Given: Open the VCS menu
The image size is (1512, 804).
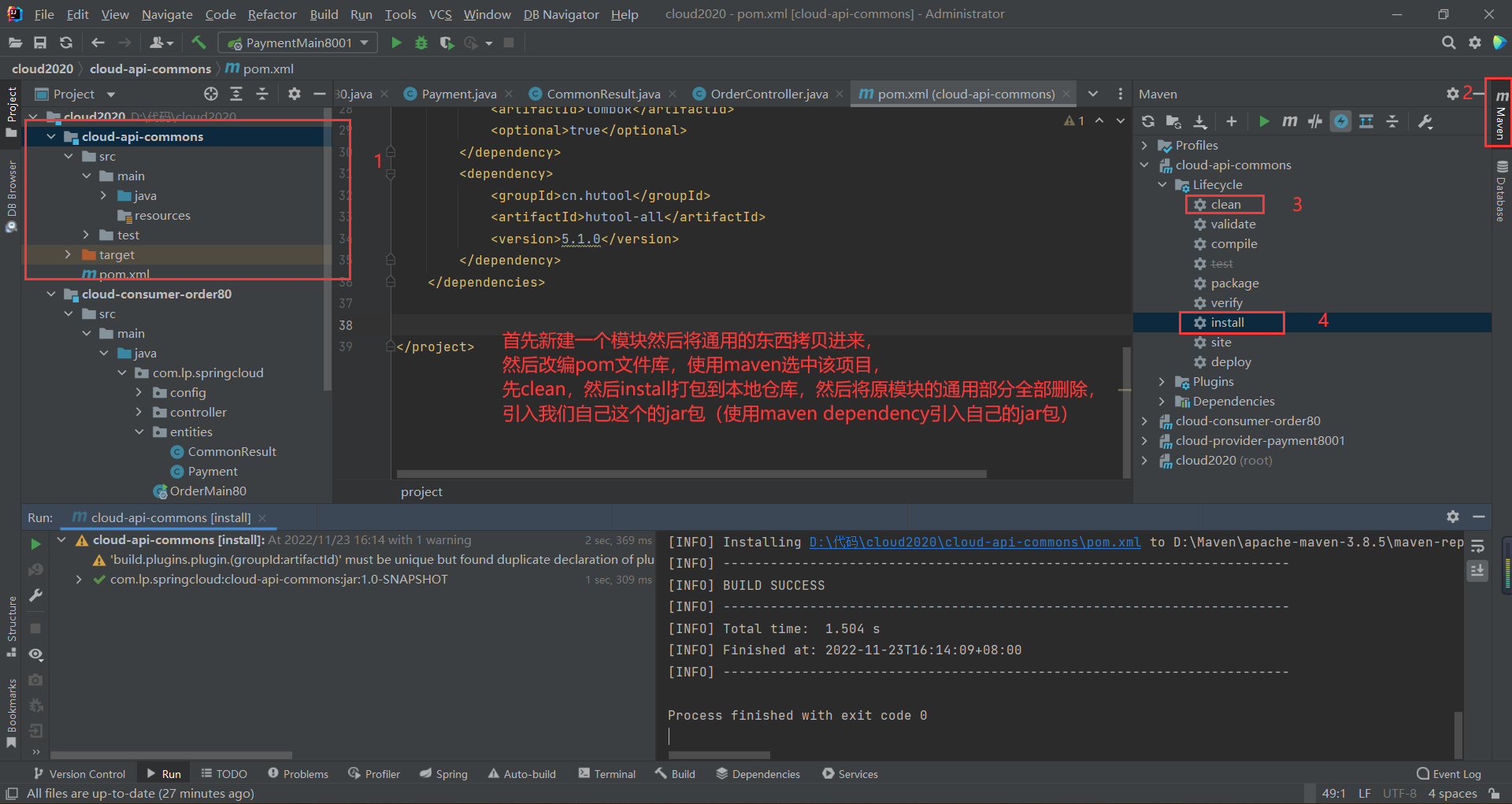Looking at the screenshot, I should tap(440, 14).
